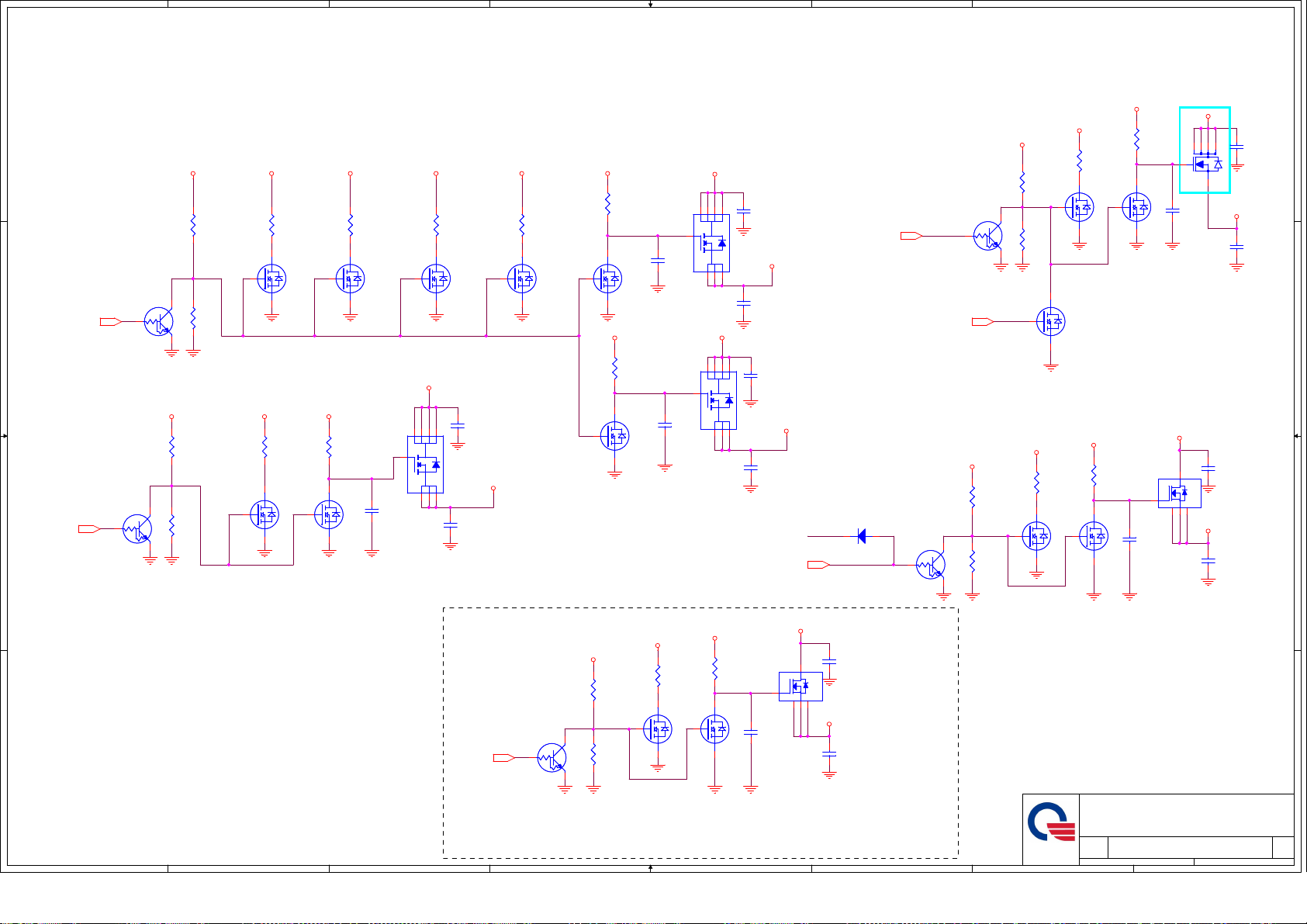This screenshot has width=1307, height=924.
Task: Select the boxed MOSFET in the right-middle circuit
Action: (x=1179, y=493)
